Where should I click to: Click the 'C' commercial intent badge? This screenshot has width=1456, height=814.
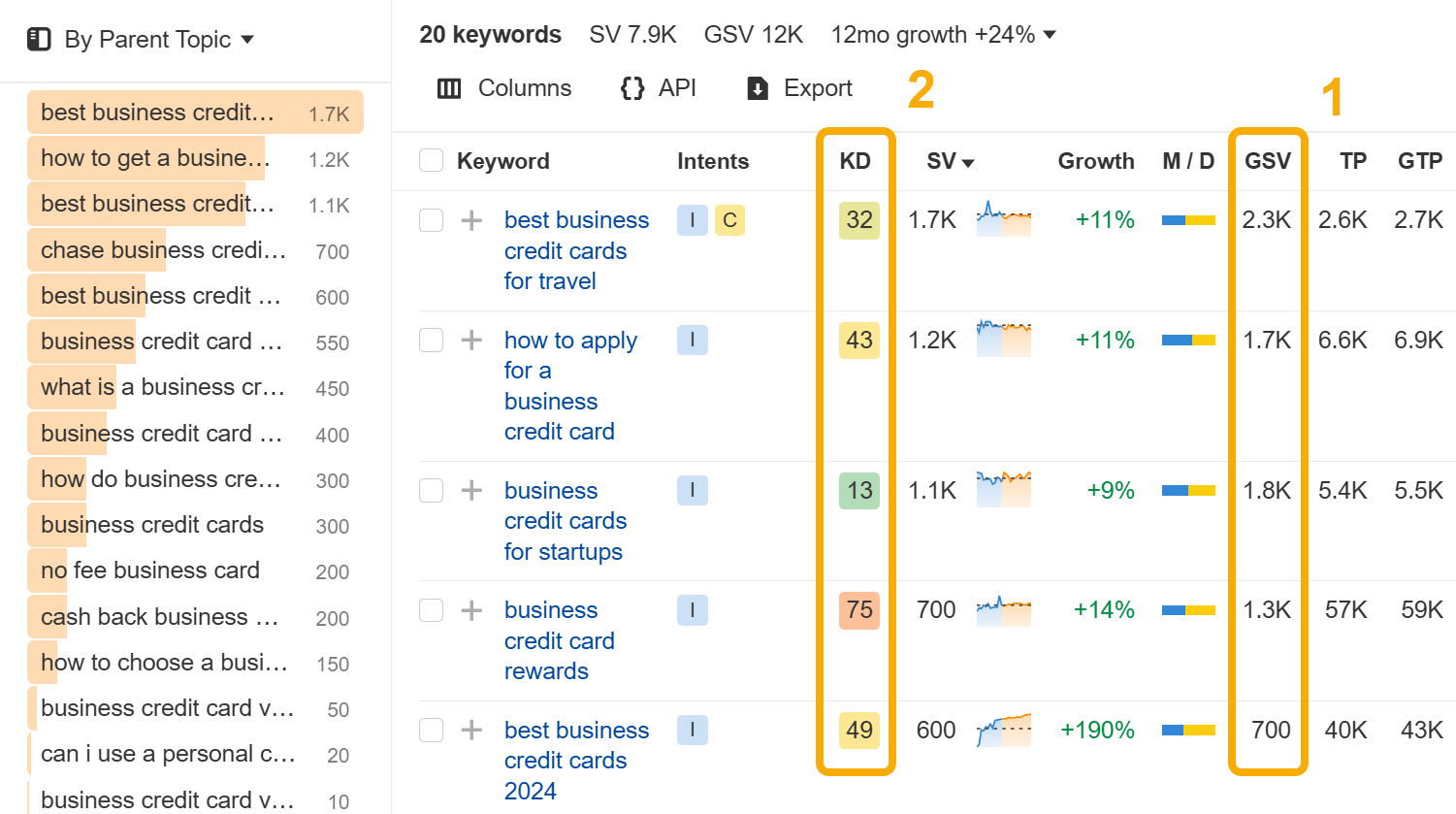click(x=729, y=220)
